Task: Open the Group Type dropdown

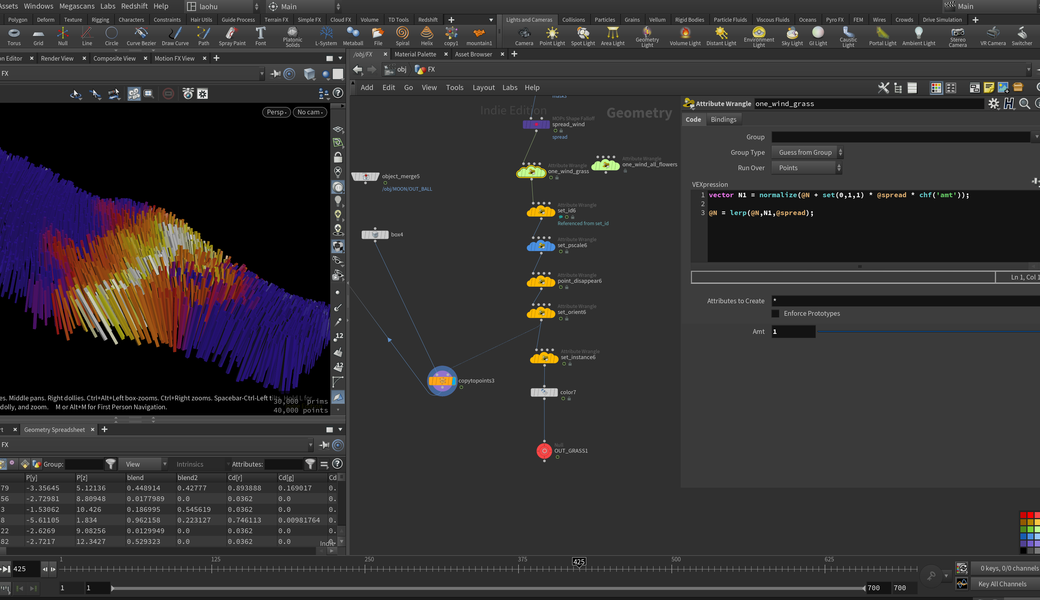Action: click(808, 153)
